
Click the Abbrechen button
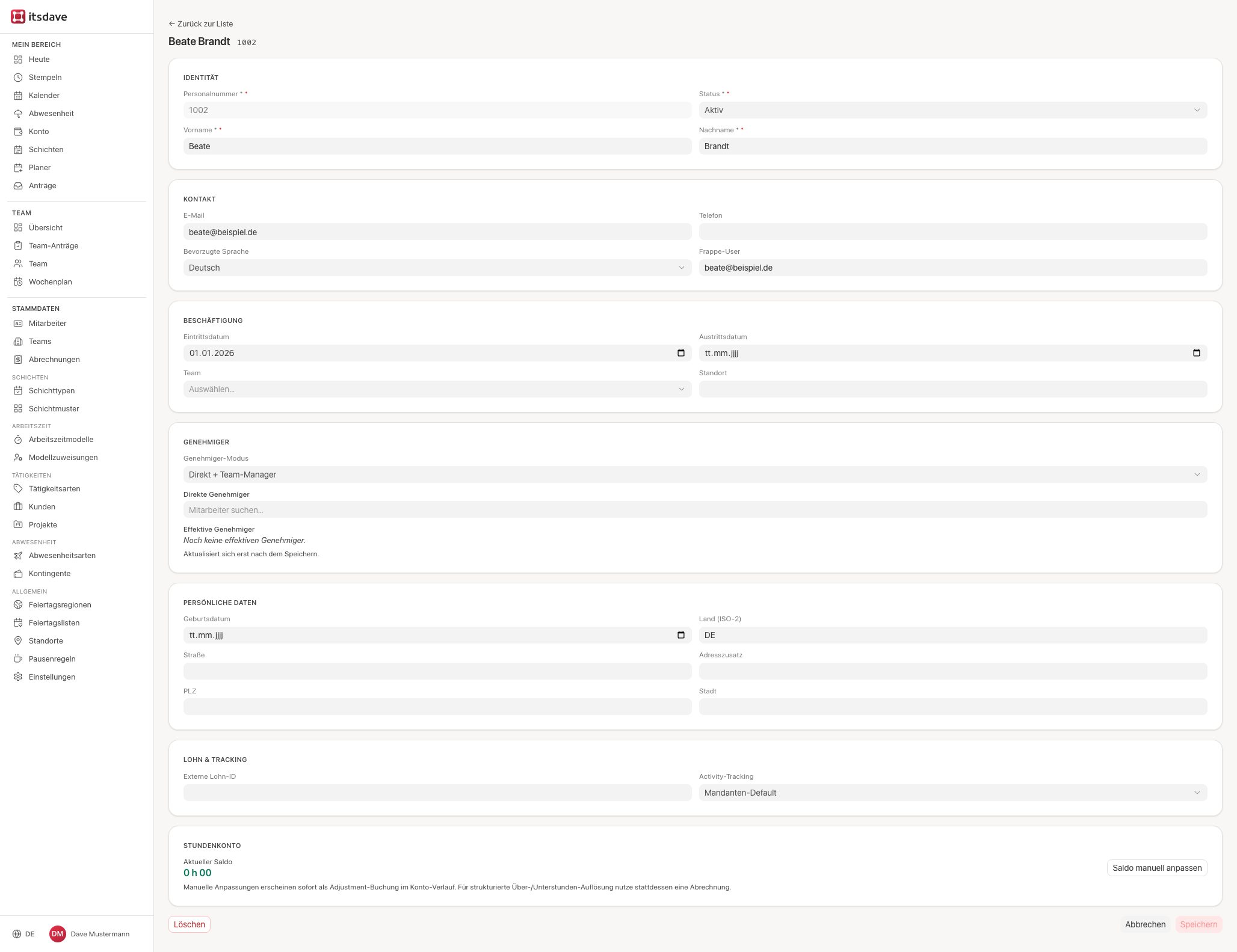(1145, 924)
